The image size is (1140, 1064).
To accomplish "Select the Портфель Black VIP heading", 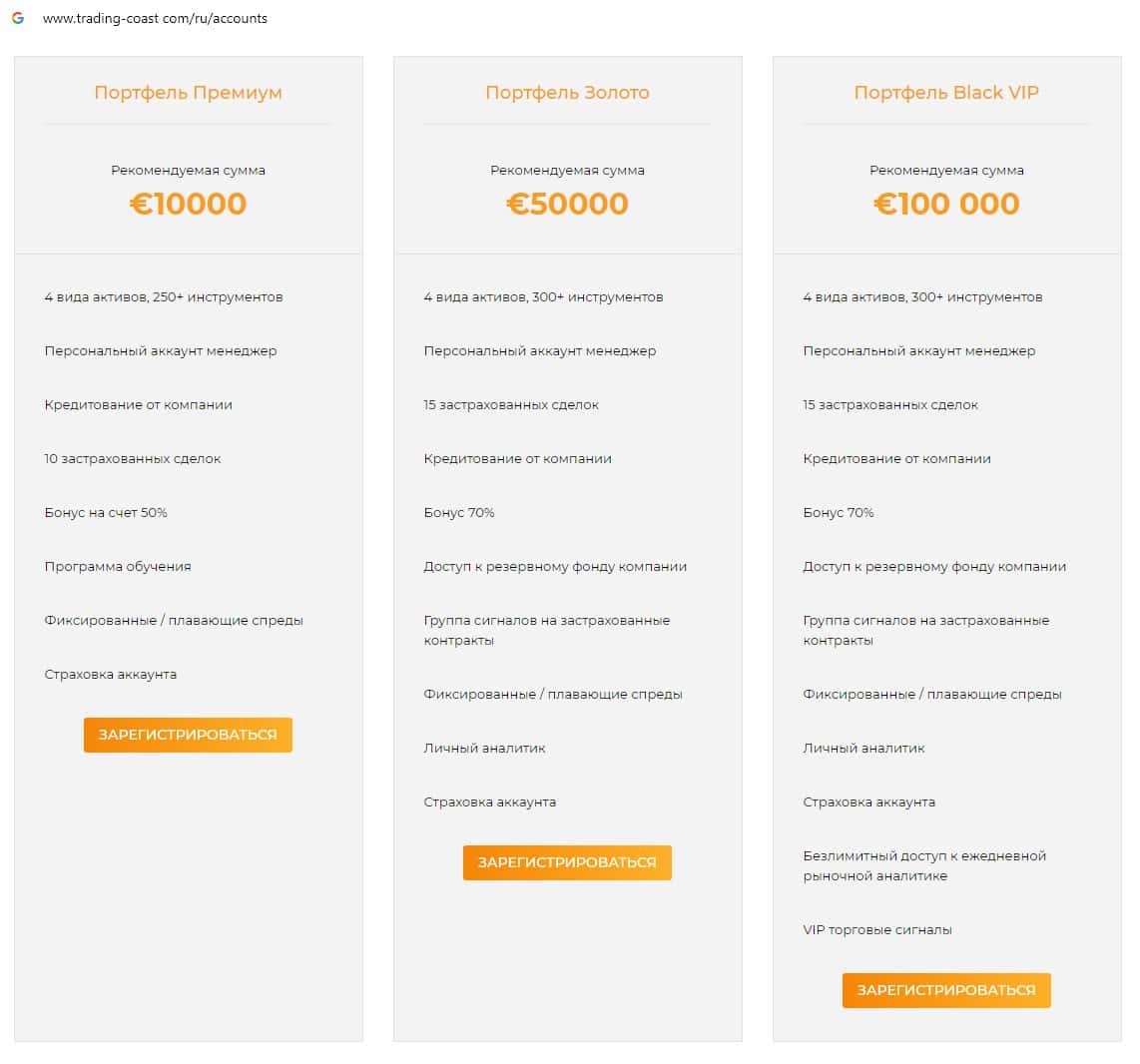I will coord(946,93).
